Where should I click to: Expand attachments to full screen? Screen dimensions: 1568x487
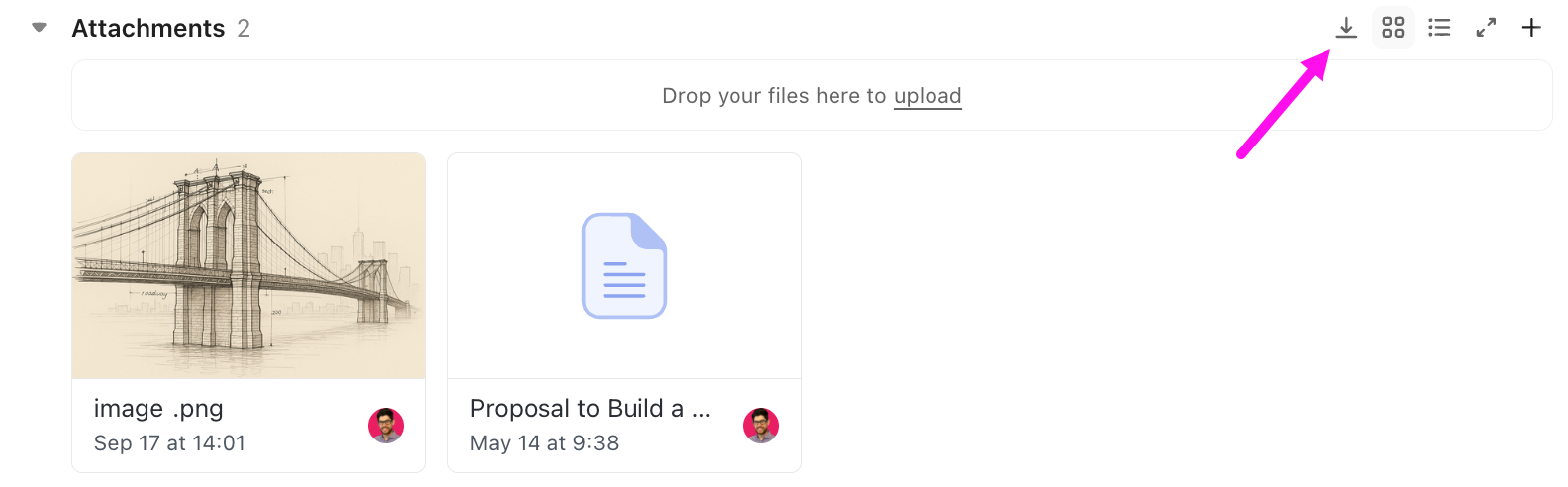[x=1486, y=28]
